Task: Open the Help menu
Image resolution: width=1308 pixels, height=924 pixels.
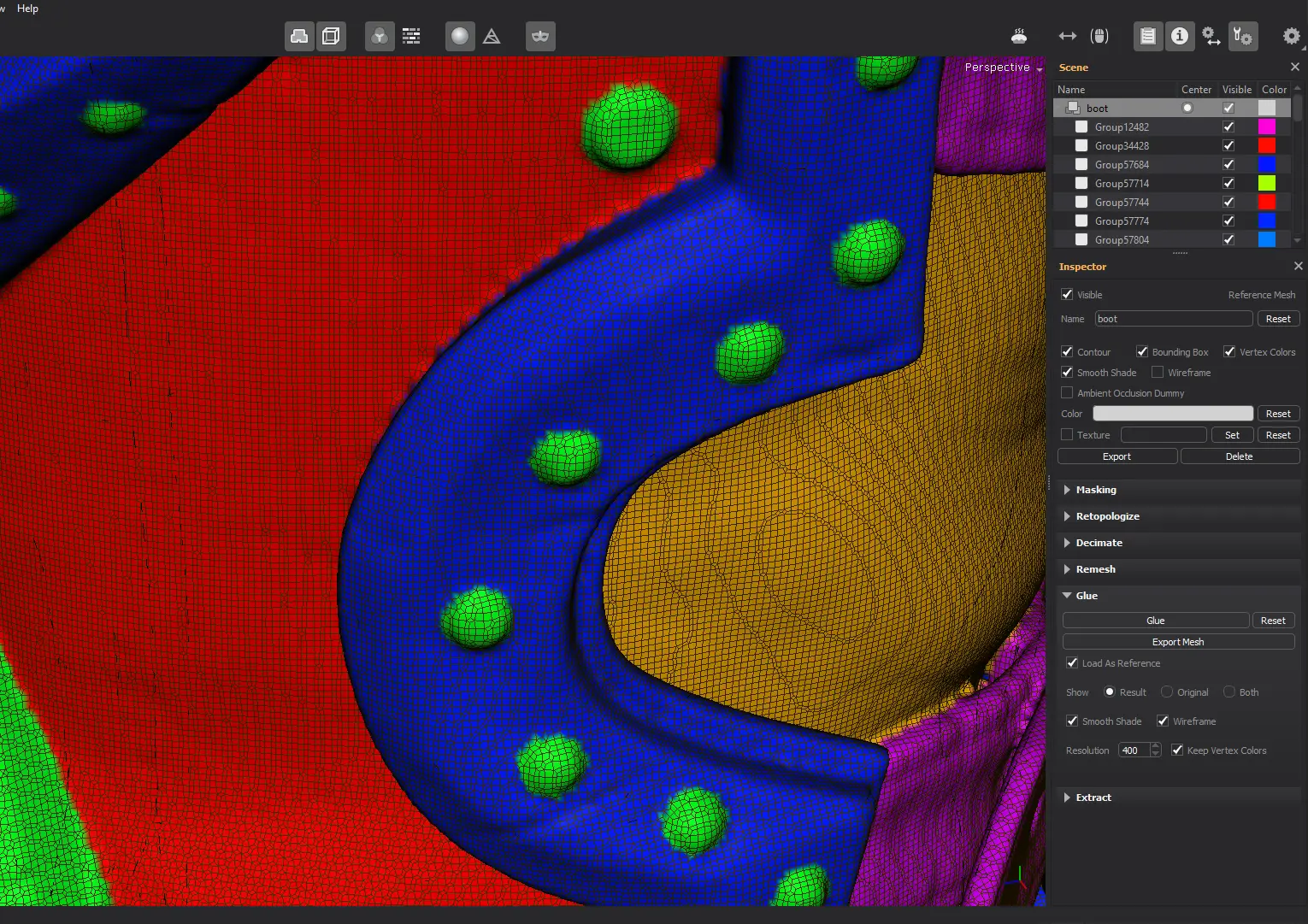Action: (27, 9)
